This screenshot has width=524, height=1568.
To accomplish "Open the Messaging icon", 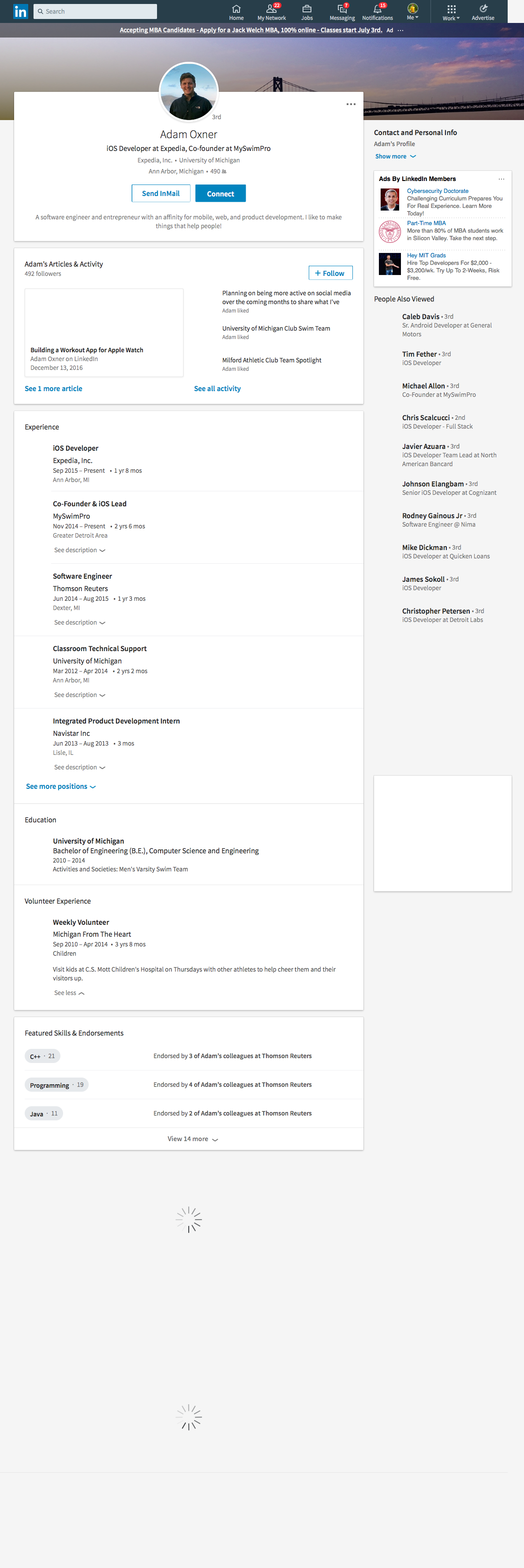I will click(342, 9).
